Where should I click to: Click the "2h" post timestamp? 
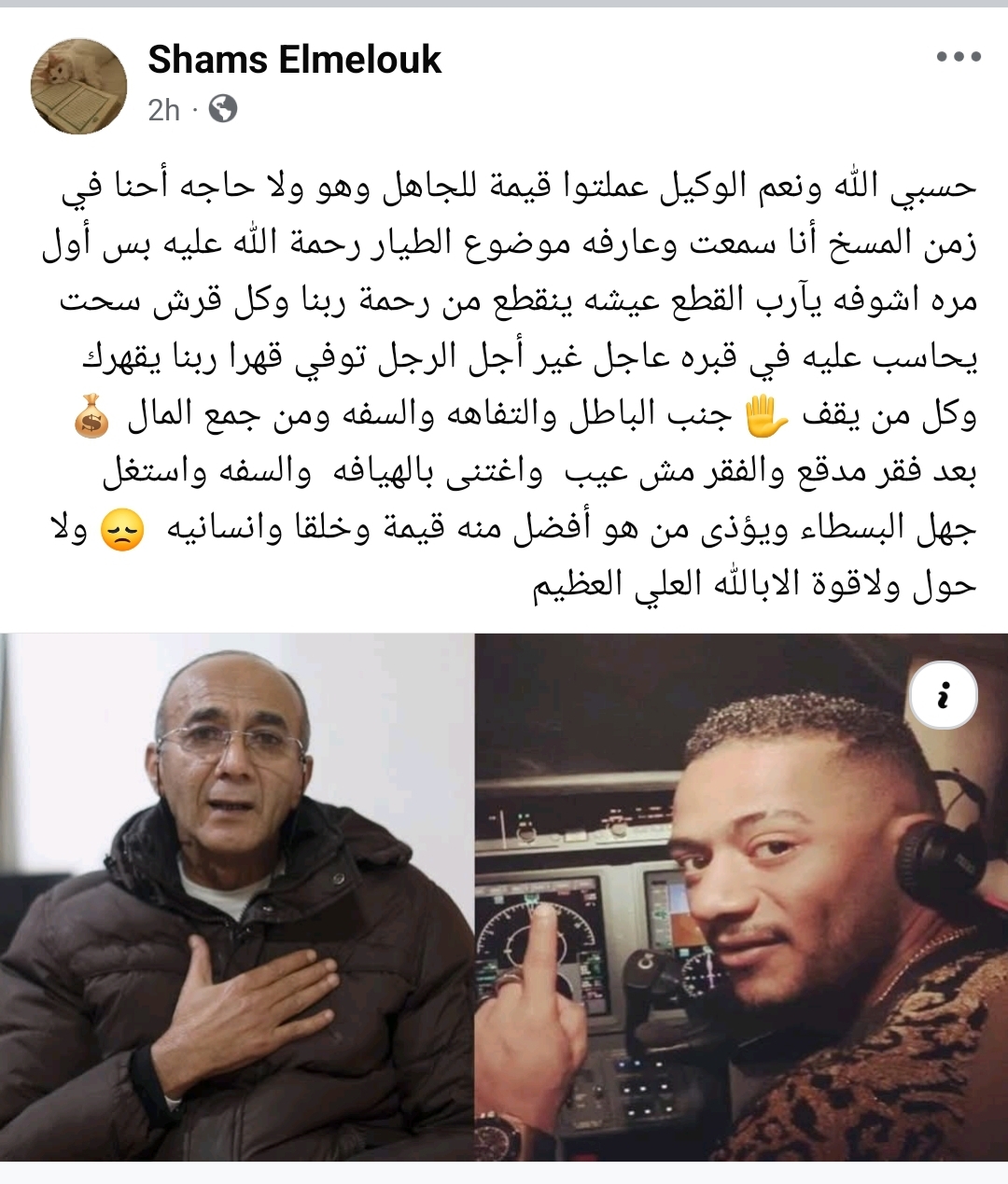(163, 110)
